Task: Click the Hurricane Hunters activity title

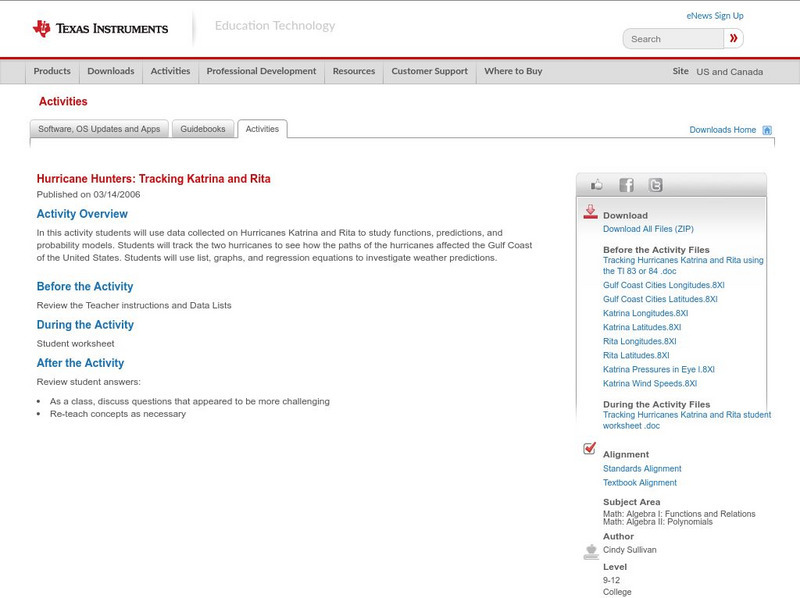Action: [x=154, y=179]
